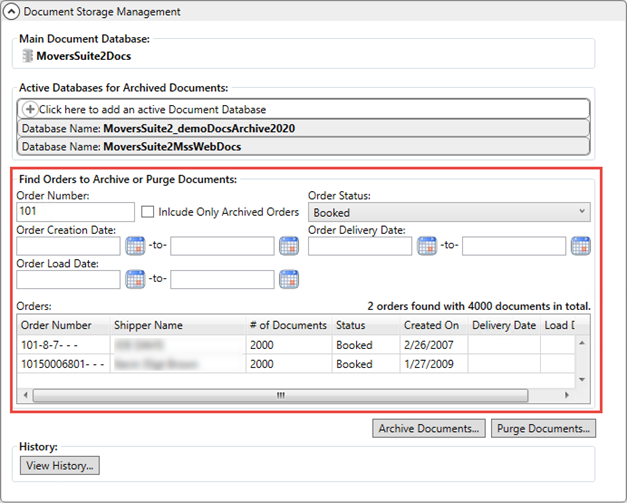
Task: Open calendar for Order Creation Date start
Action: 135,246
